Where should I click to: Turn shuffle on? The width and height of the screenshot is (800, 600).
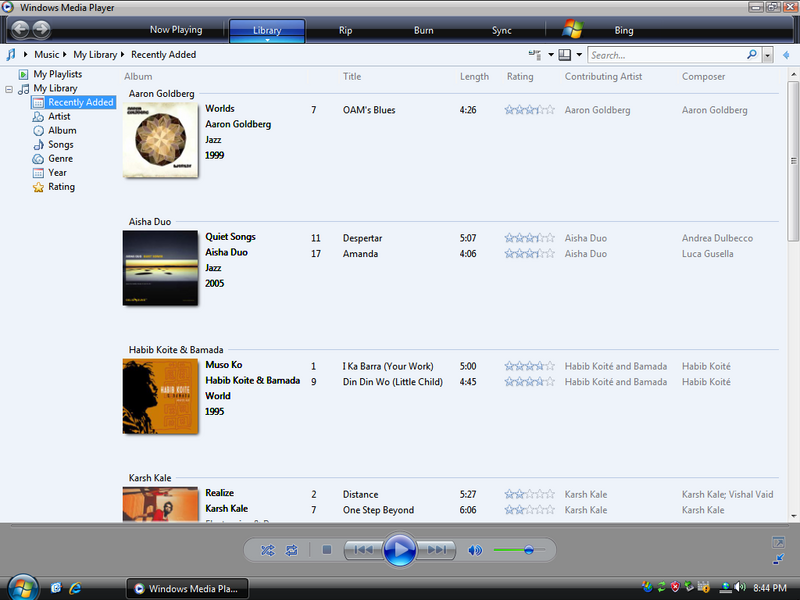tap(267, 550)
